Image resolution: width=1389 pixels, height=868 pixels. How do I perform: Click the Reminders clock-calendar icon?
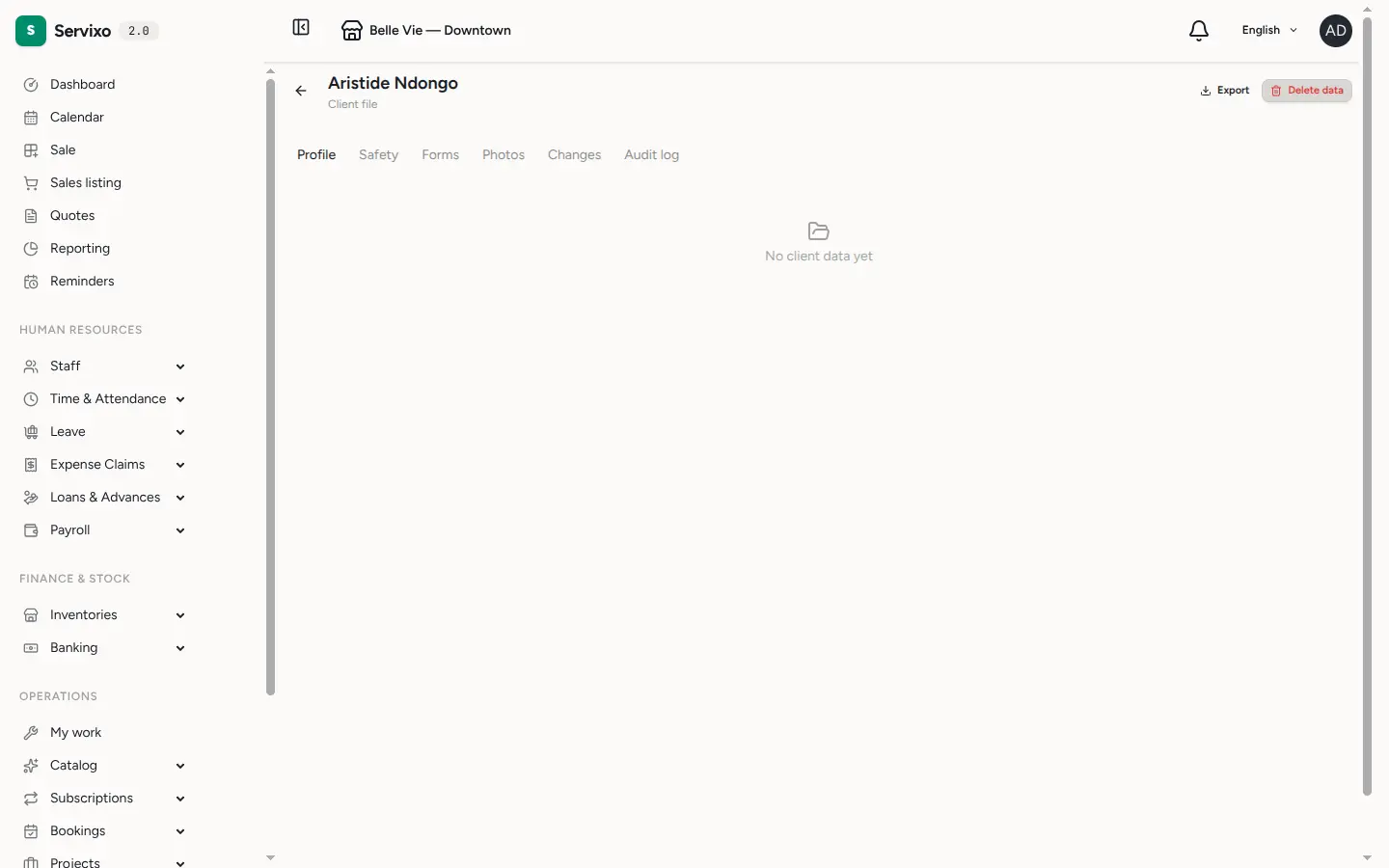[x=31, y=282]
